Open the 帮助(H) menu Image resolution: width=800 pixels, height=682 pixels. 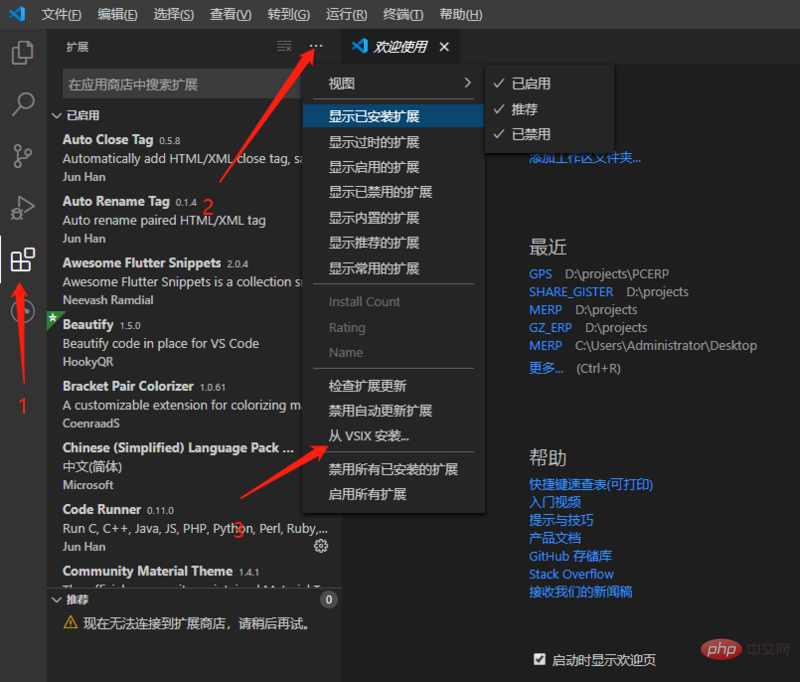point(461,14)
